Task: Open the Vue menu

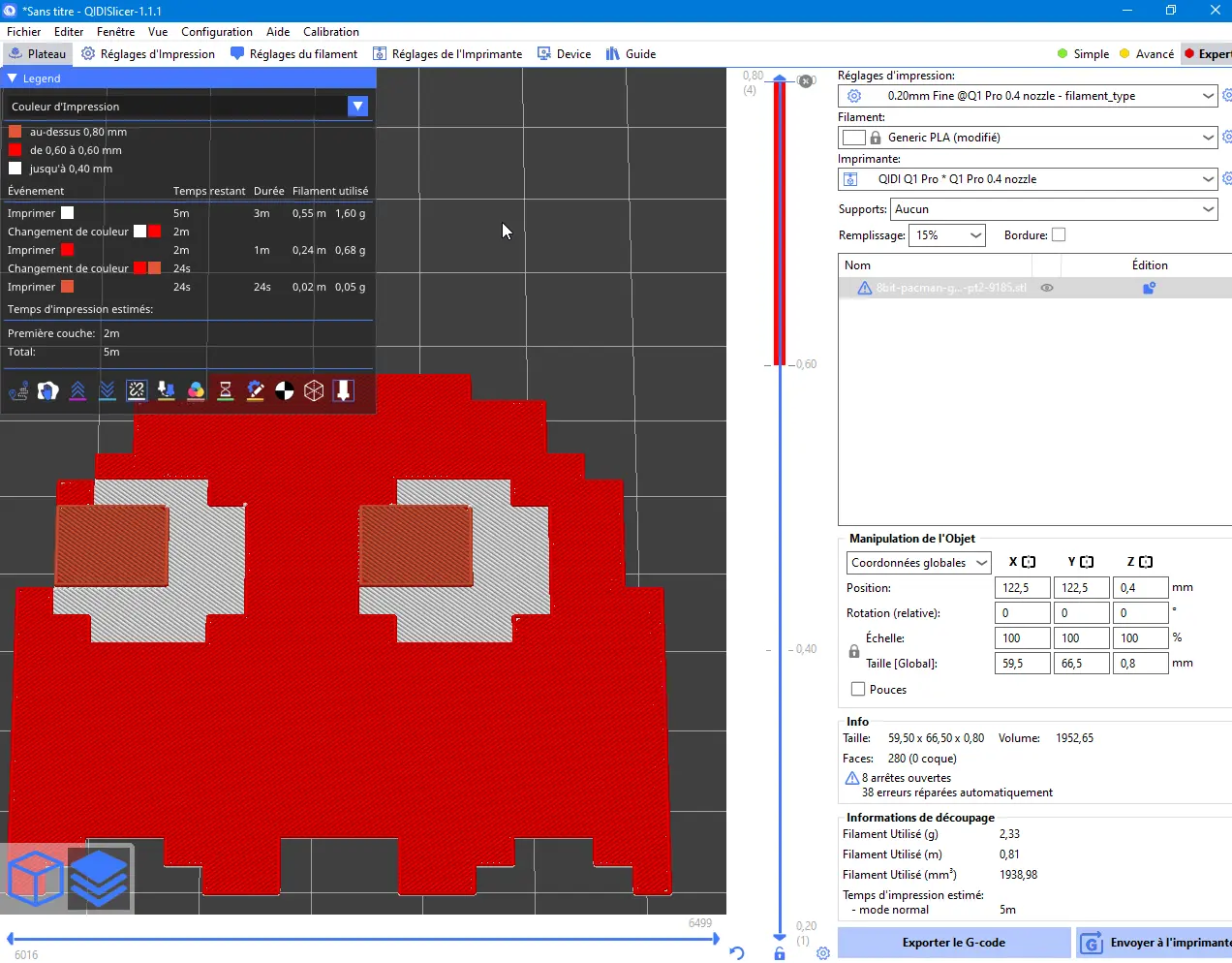Action: point(158,32)
